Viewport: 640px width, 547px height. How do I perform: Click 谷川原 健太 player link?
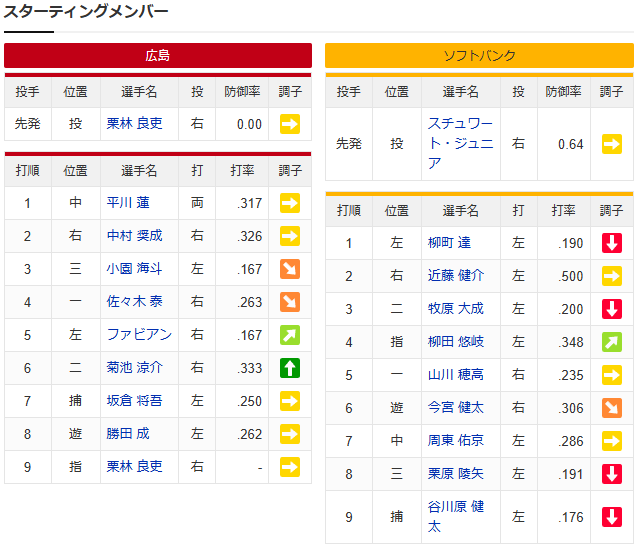pyautogui.click(x=456, y=517)
